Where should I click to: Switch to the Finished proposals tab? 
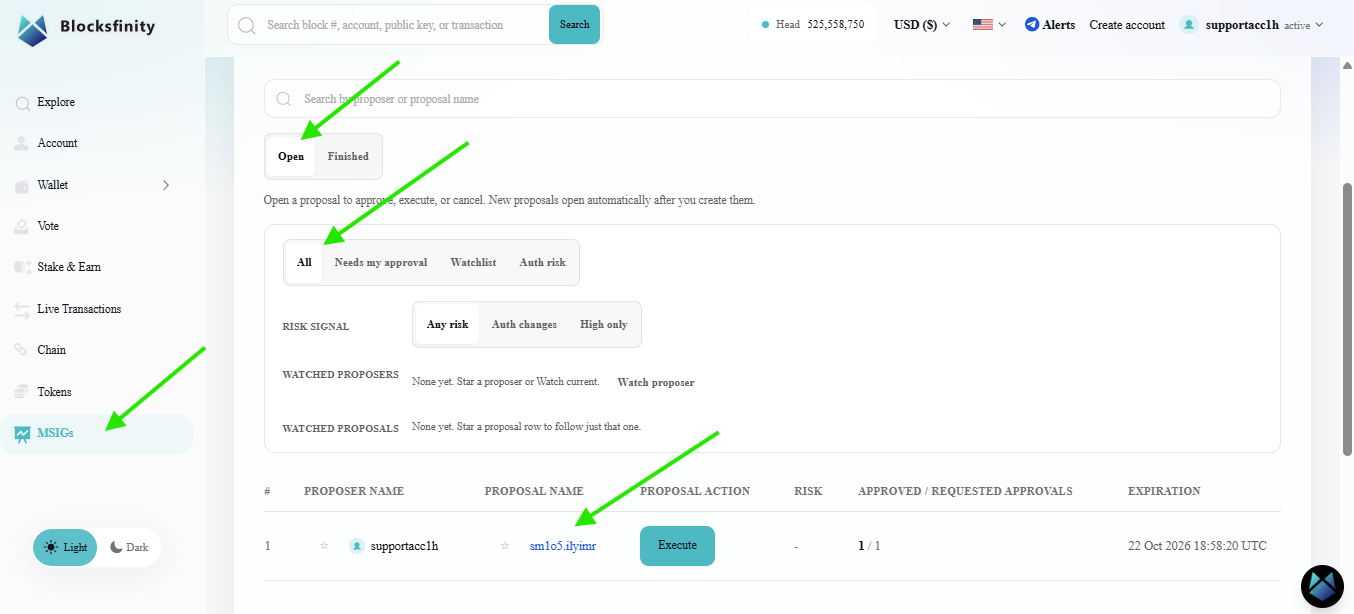point(348,157)
